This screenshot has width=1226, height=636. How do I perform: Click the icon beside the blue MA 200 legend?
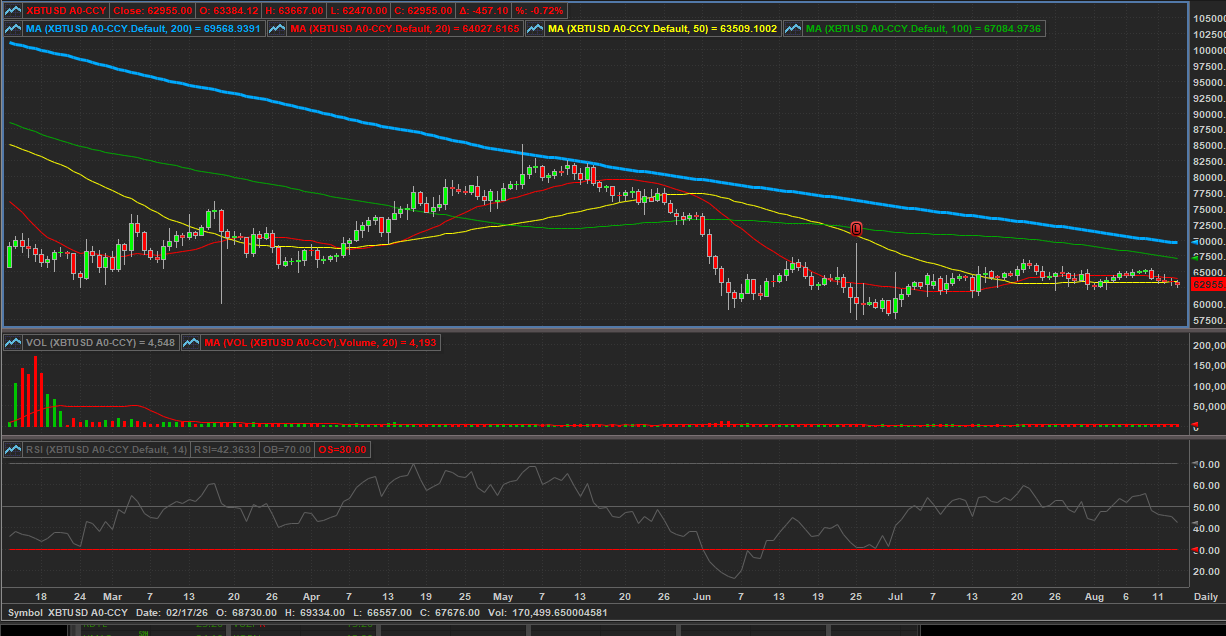coord(14,29)
